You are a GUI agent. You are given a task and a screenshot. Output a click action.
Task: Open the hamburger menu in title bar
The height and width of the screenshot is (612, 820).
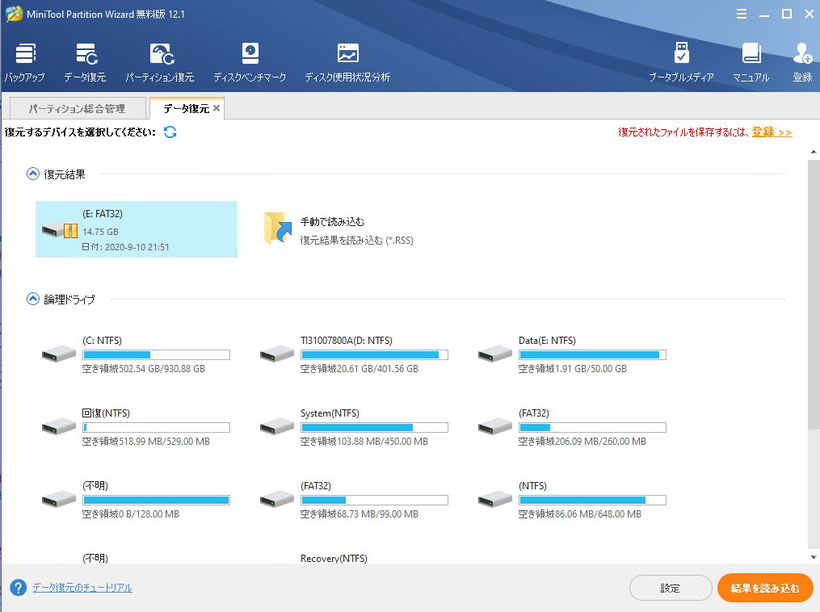pos(742,14)
